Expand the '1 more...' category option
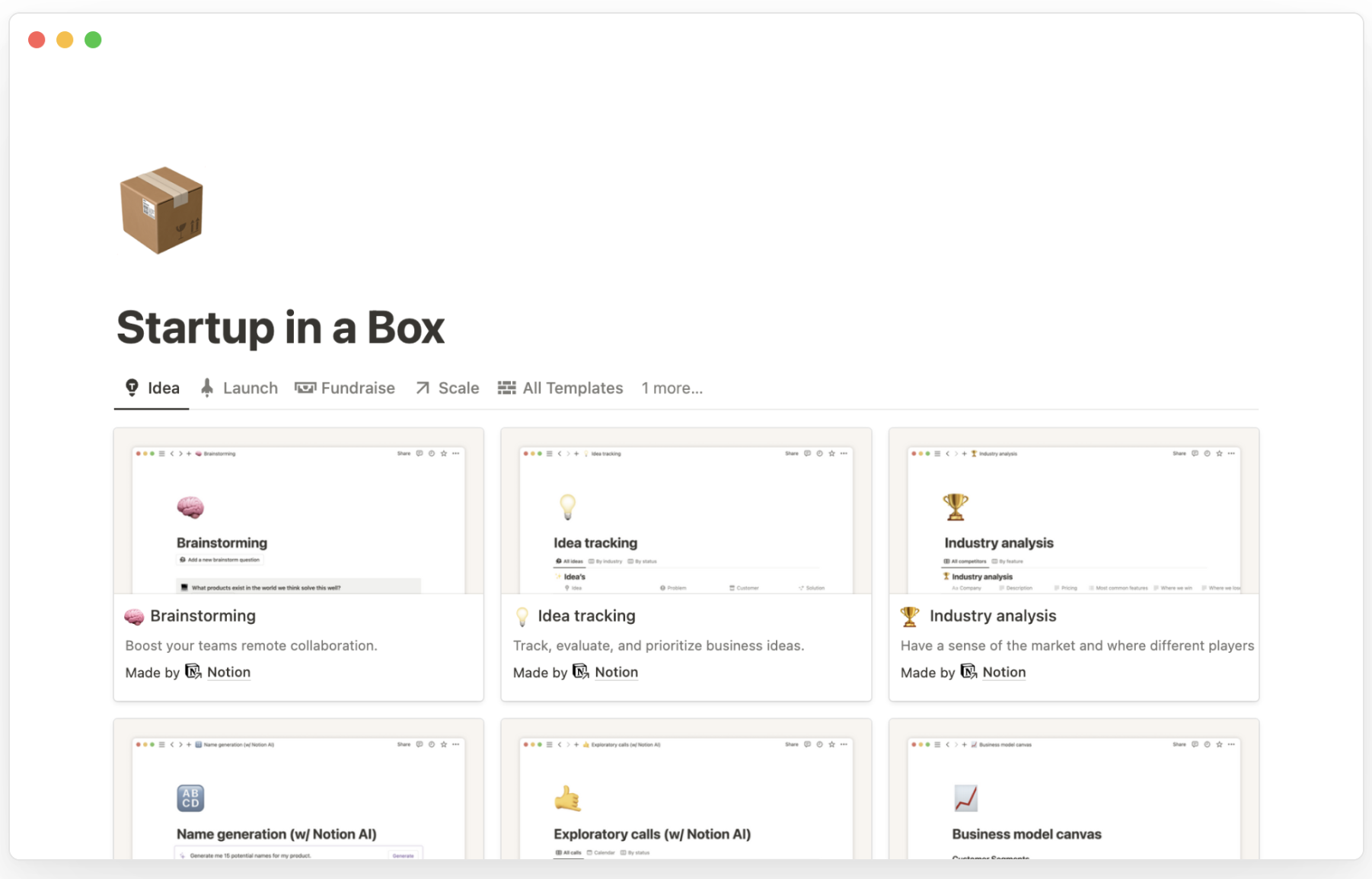This screenshot has width=1372, height=879. click(672, 388)
